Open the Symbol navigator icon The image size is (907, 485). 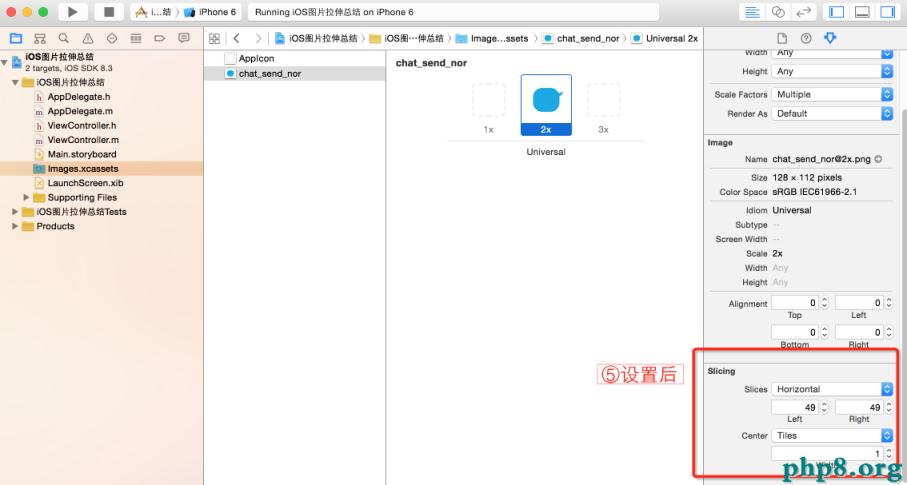tap(40, 39)
